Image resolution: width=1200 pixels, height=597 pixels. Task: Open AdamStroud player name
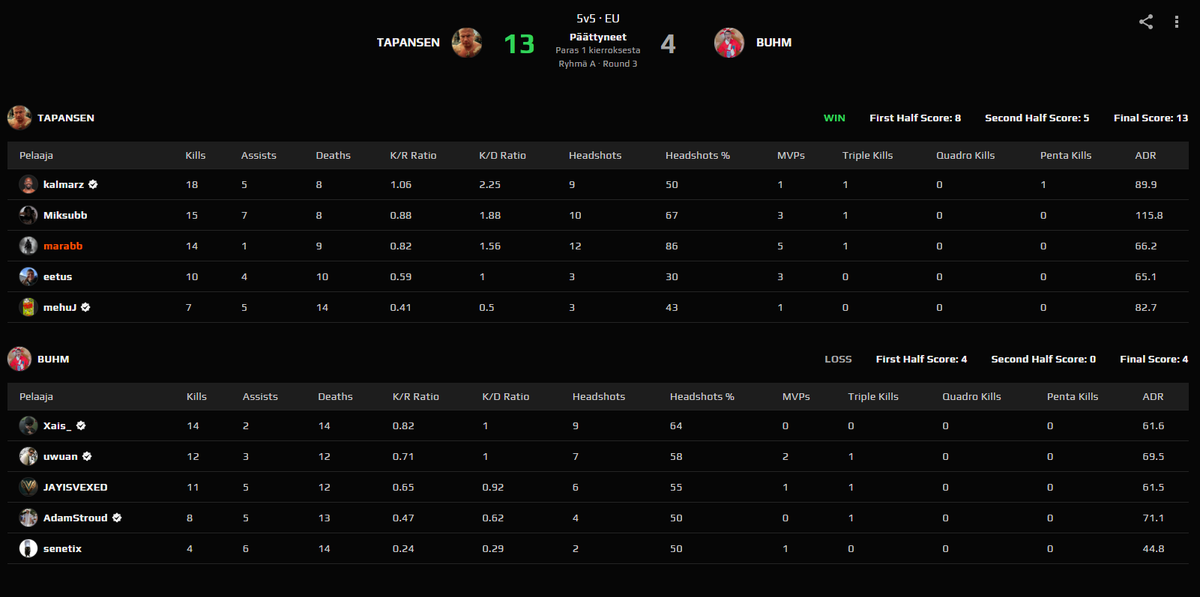point(76,518)
